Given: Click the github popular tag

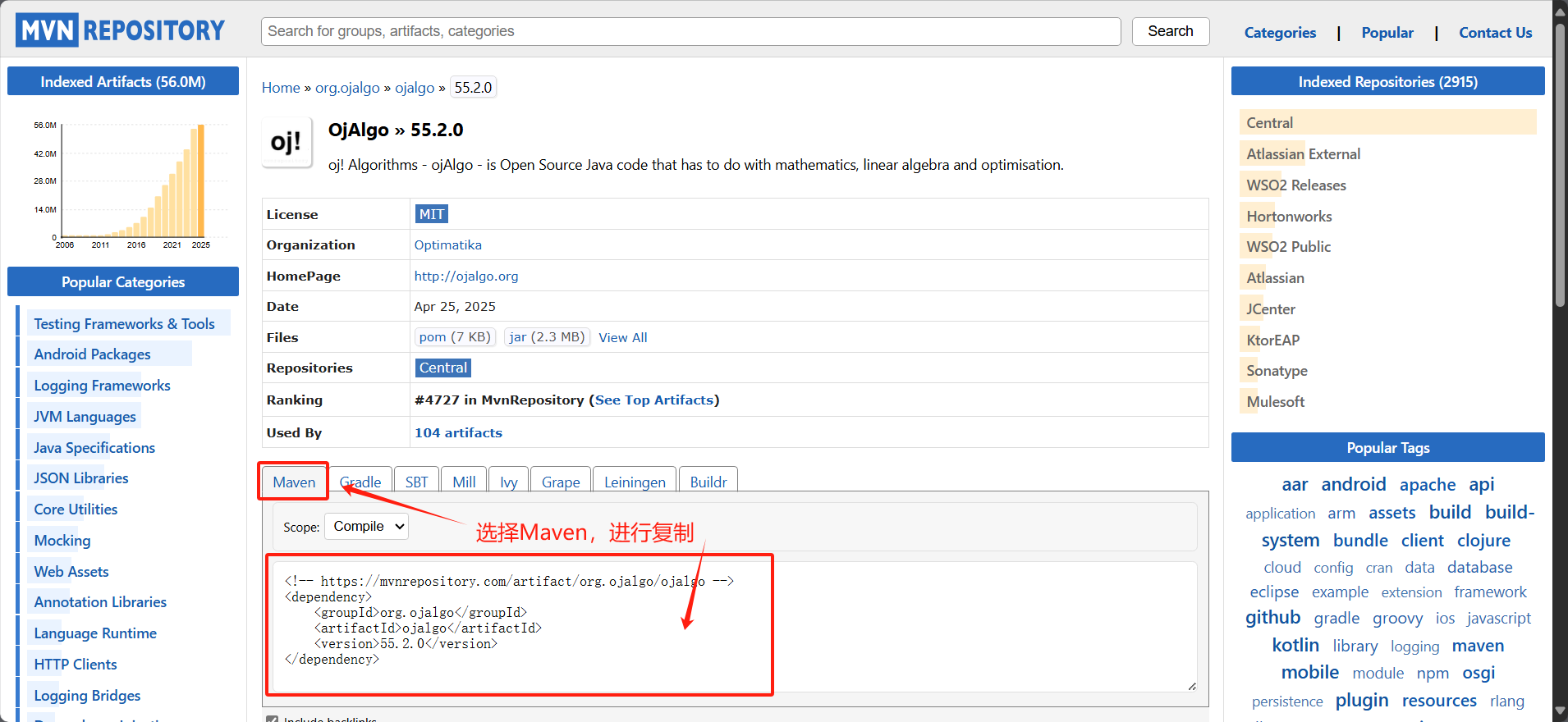Looking at the screenshot, I should pos(1272,617).
